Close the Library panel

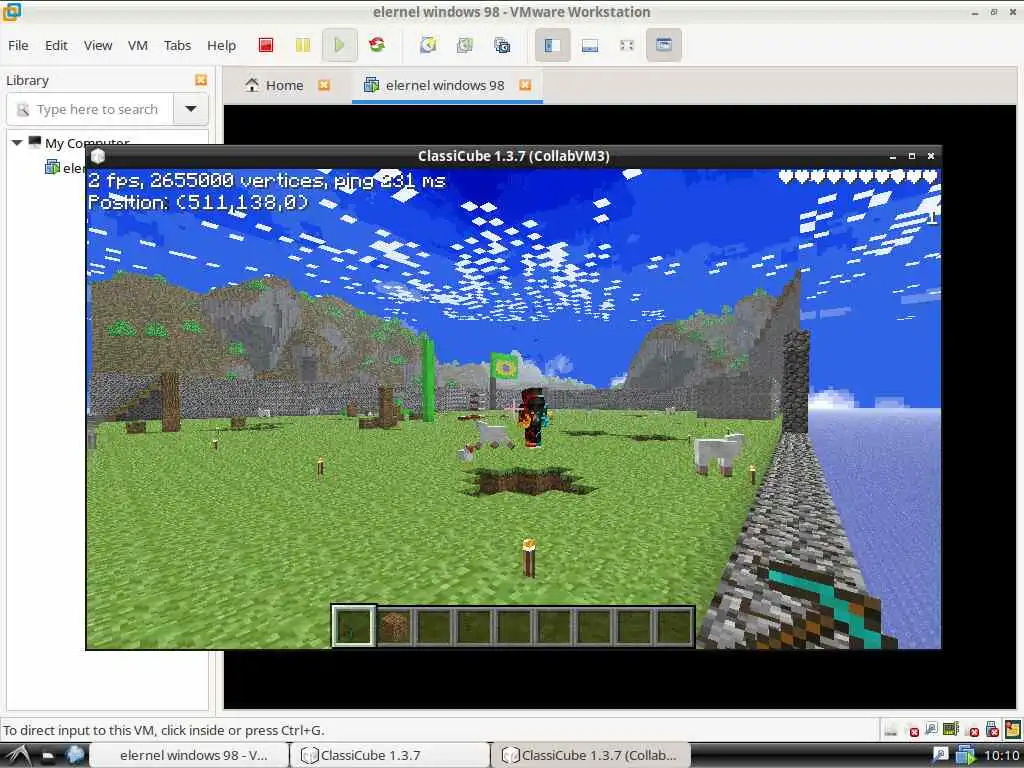point(201,80)
